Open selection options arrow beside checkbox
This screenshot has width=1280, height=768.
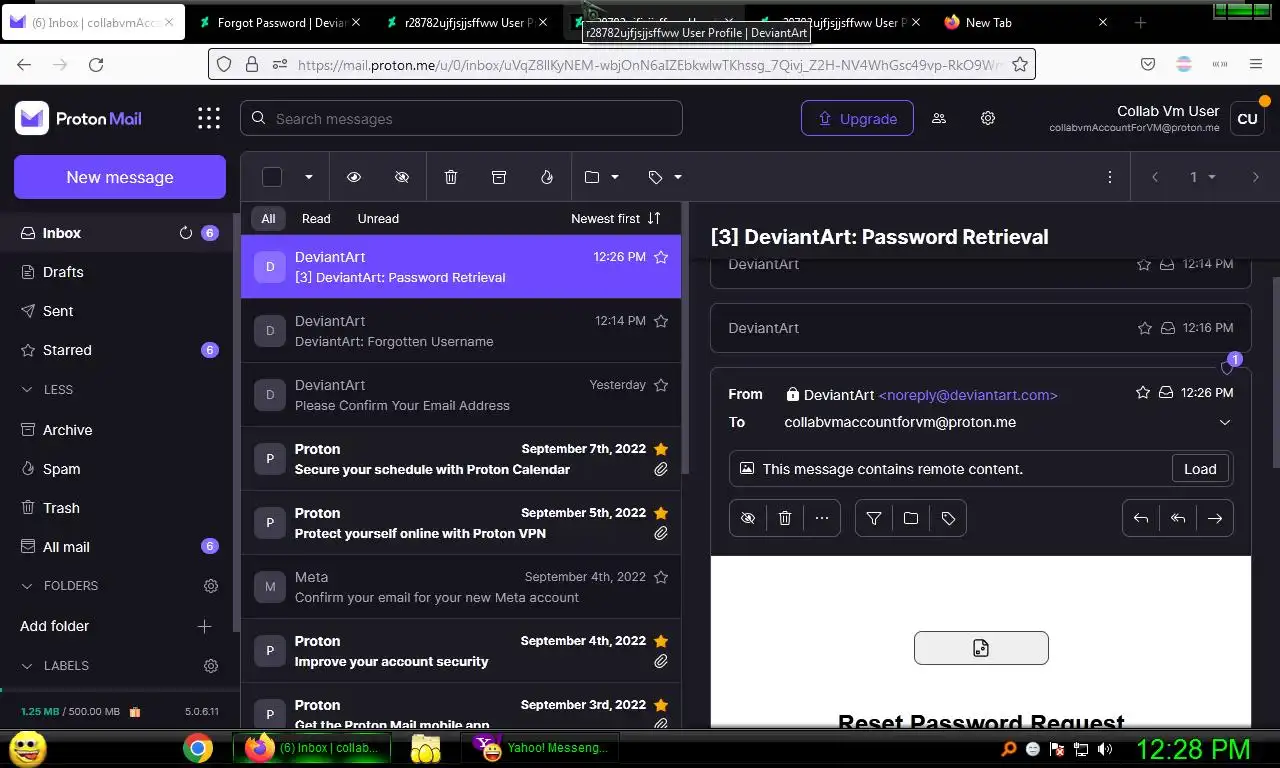tap(309, 177)
